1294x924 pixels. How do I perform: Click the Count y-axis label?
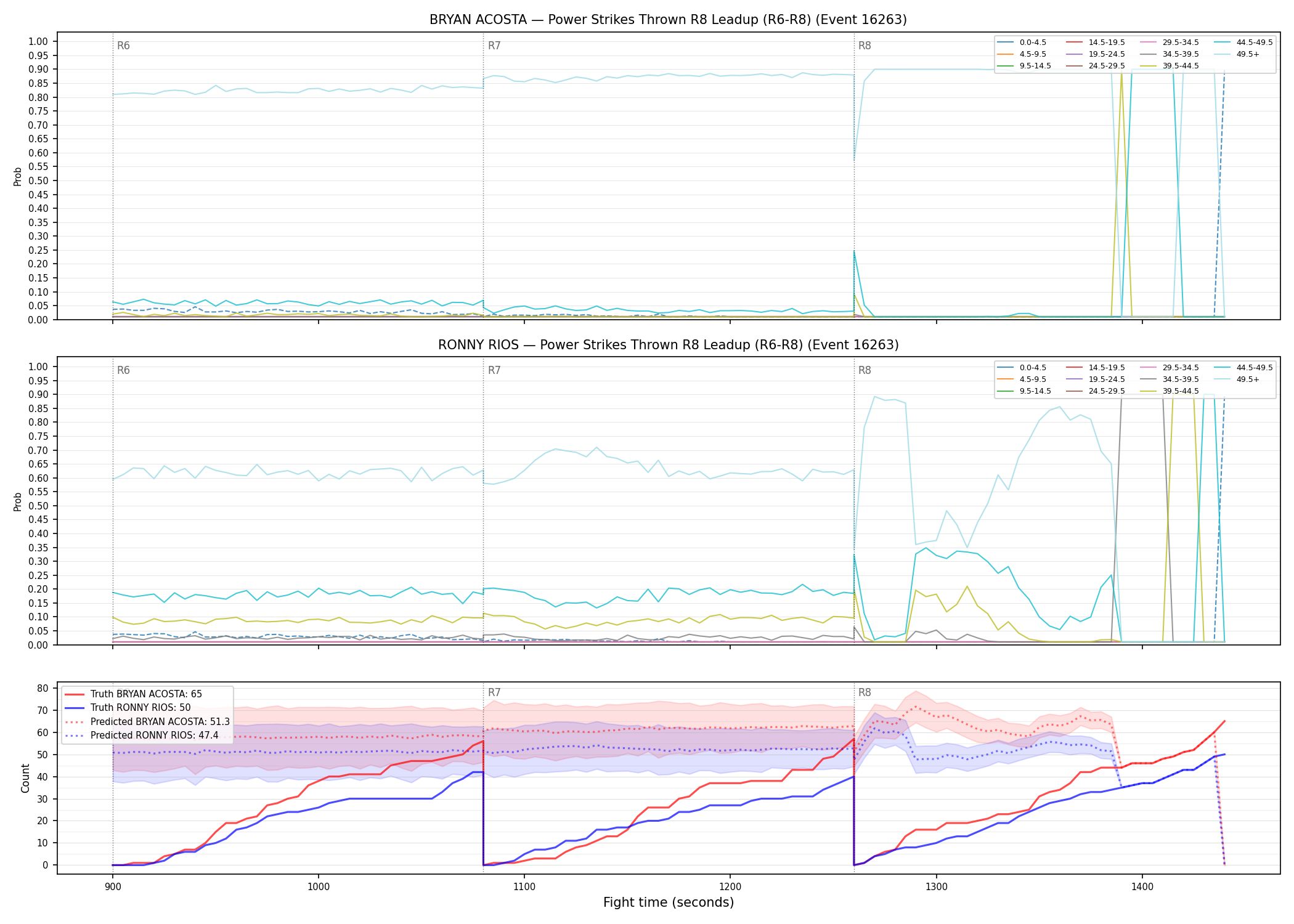point(25,778)
